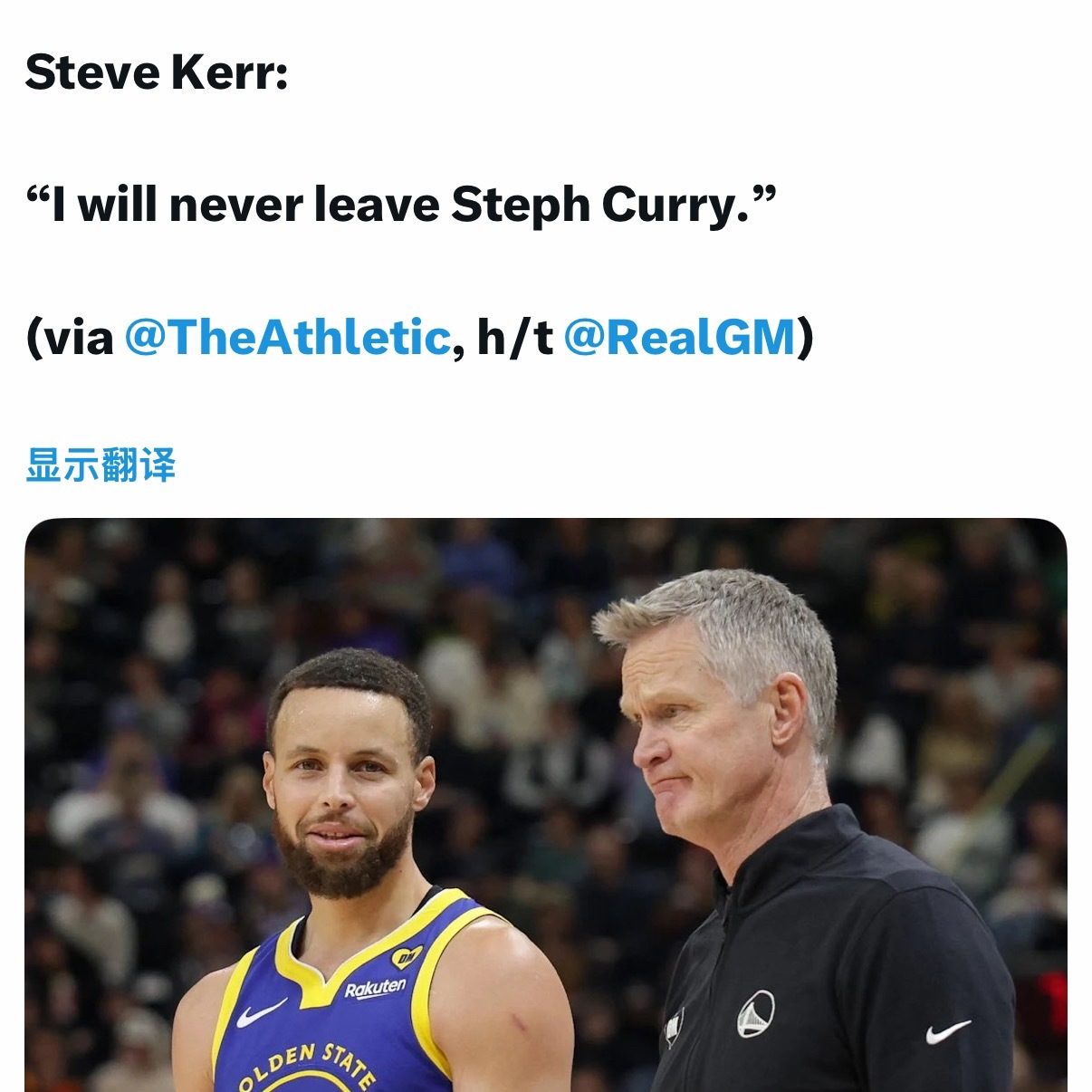The width and height of the screenshot is (1092, 1092).
Task: Click the heart-shaped badge on the jersey strap
Action: click(x=407, y=957)
